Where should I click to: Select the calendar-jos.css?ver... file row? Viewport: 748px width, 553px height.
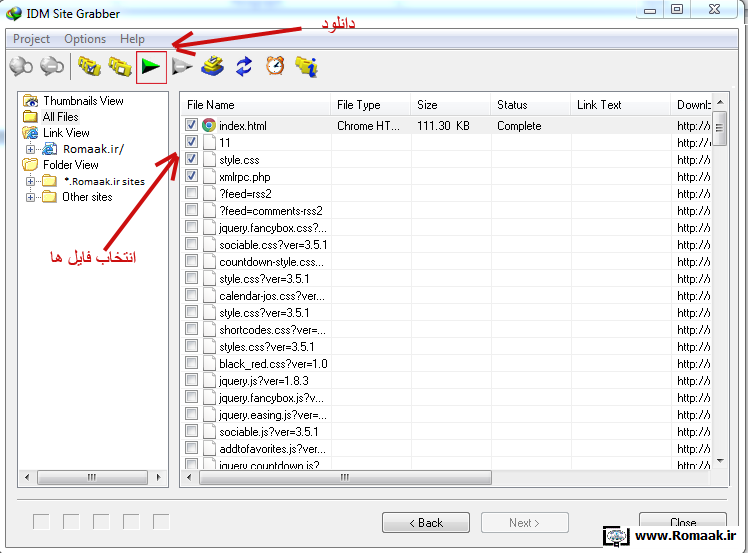pyautogui.click(x=446, y=296)
